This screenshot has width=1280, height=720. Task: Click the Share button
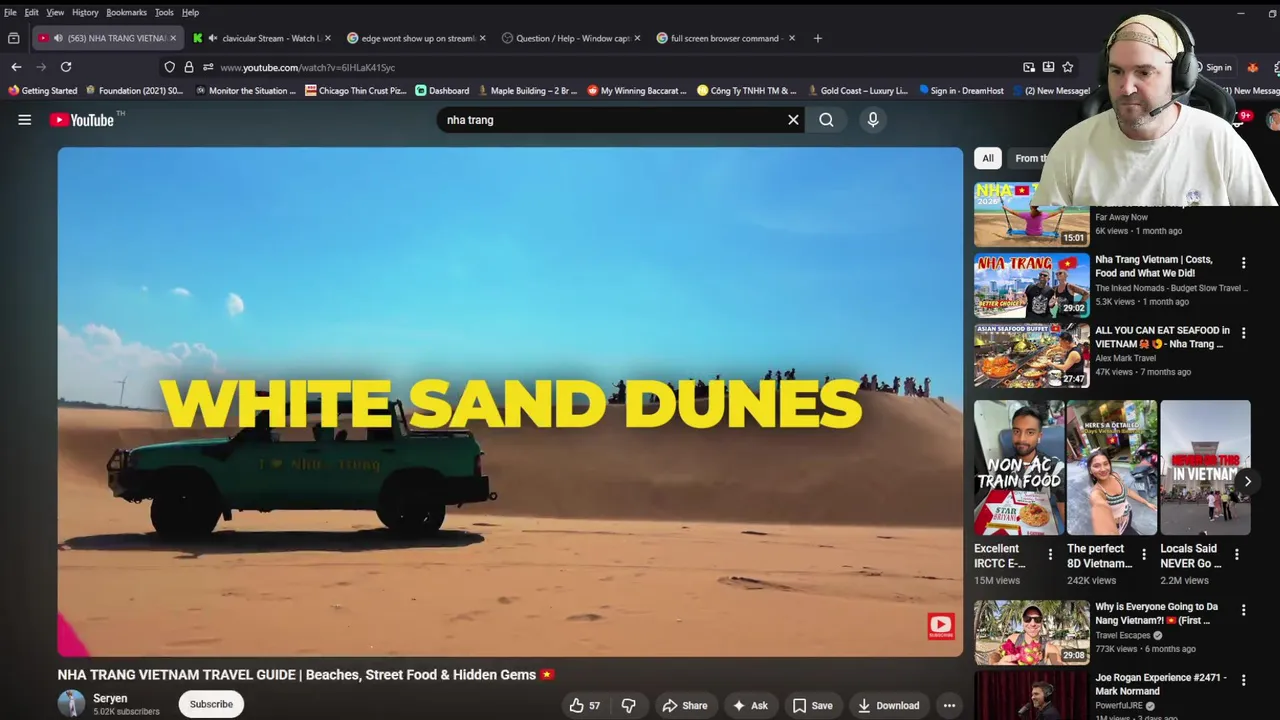tap(685, 705)
